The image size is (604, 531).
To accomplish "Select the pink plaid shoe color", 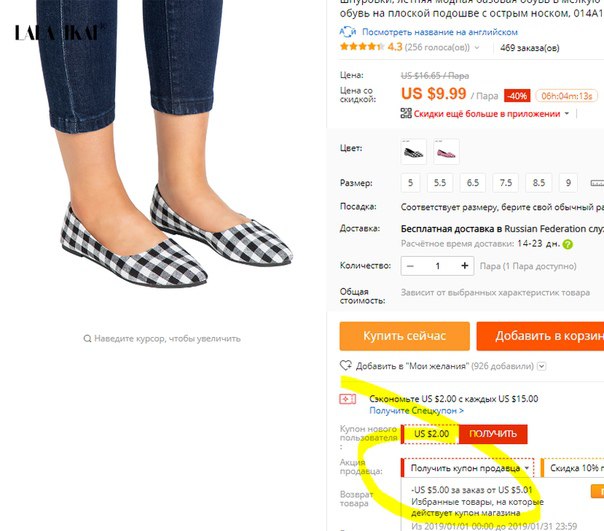I will (x=446, y=152).
